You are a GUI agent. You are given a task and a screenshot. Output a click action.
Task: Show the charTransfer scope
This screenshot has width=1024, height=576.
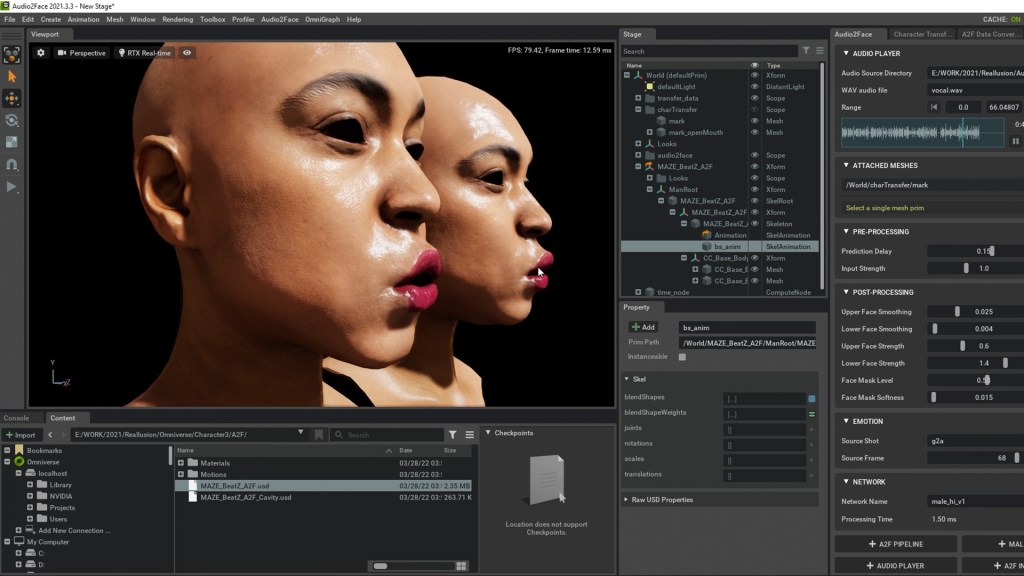coord(755,110)
